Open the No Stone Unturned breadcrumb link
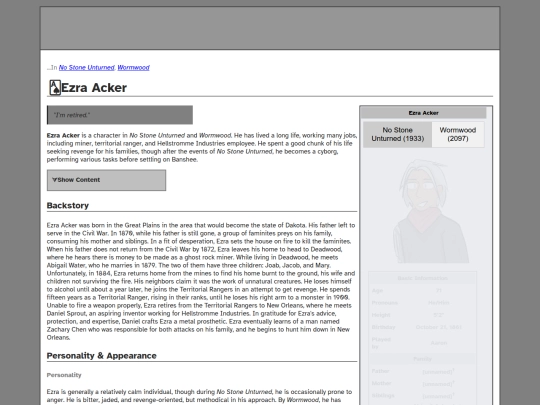Screen dimensions: 540x405 [86, 68]
